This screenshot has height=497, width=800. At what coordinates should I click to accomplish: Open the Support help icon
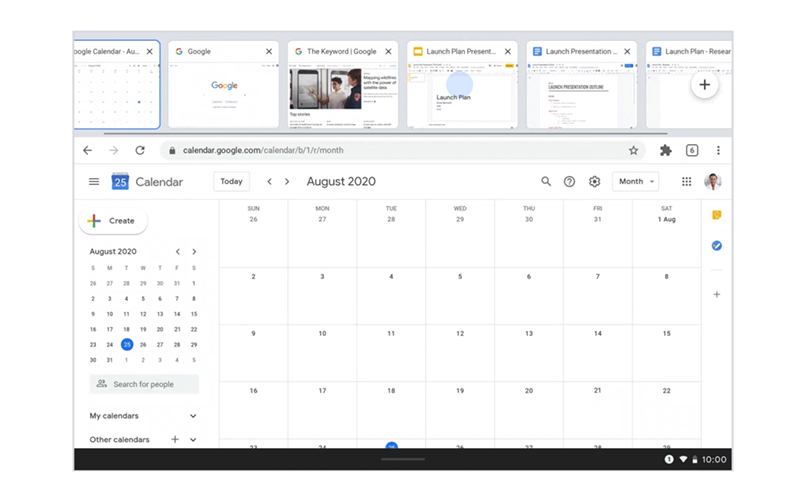point(569,182)
